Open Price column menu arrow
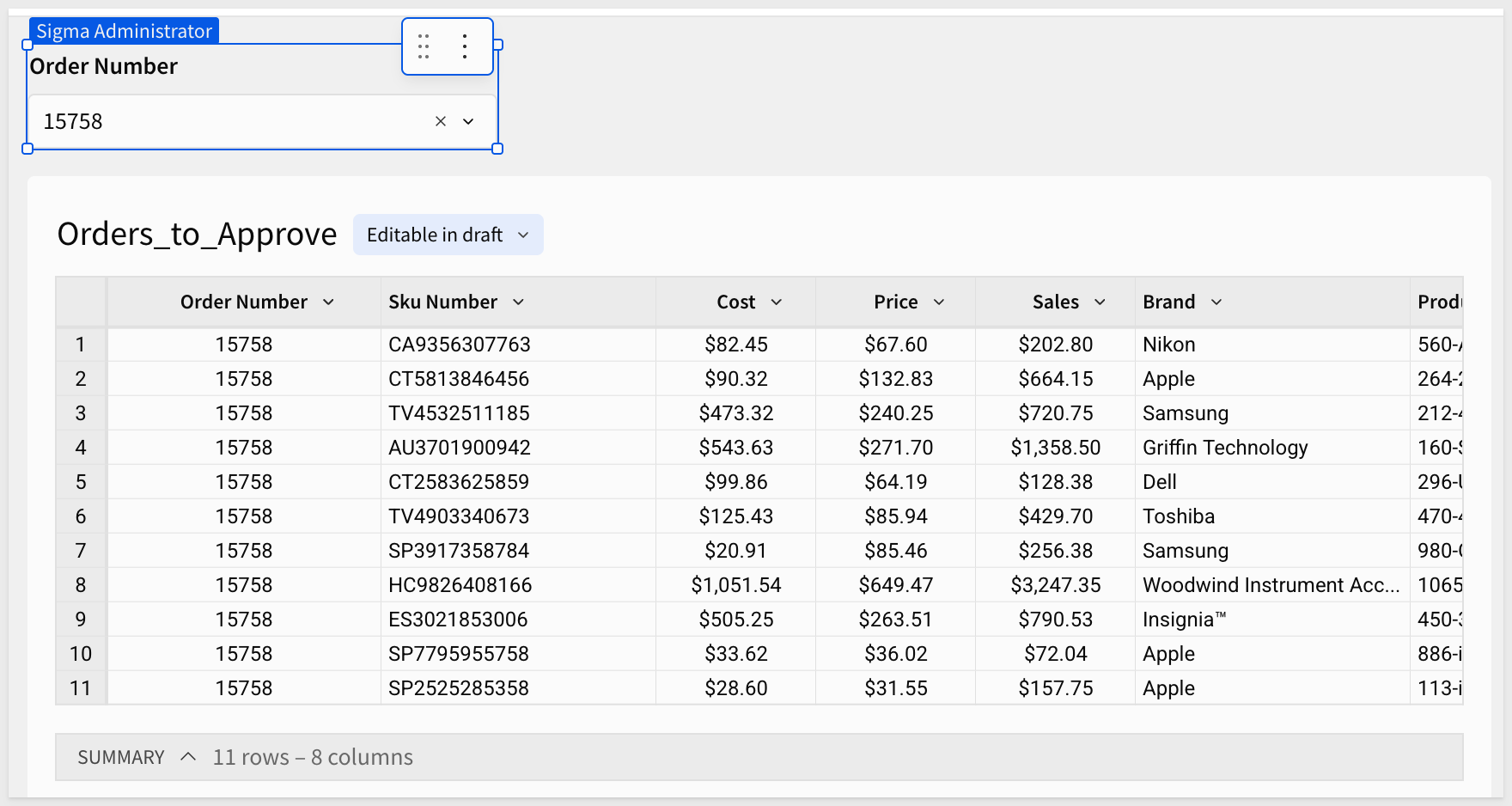 pos(939,302)
